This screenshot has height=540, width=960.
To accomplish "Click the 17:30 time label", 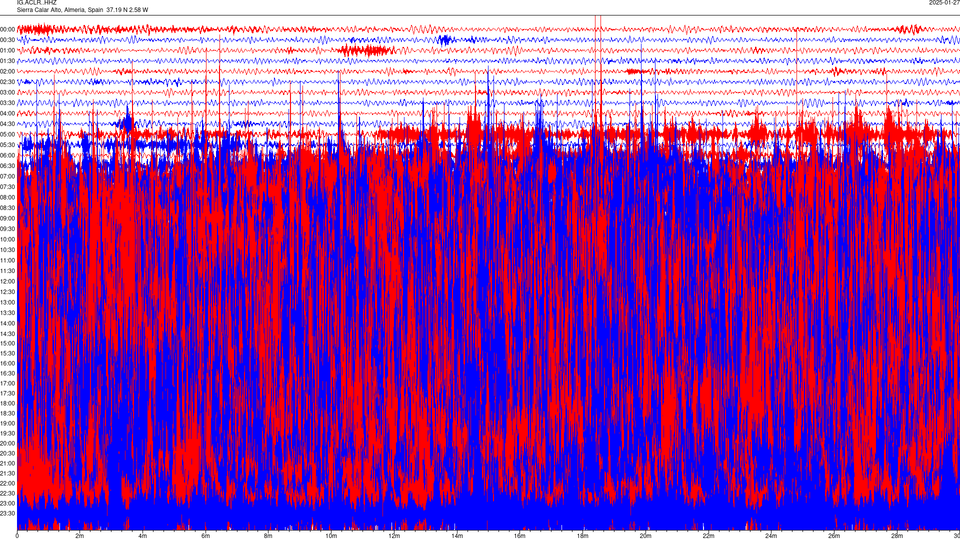I will pyautogui.click(x=8, y=393).
